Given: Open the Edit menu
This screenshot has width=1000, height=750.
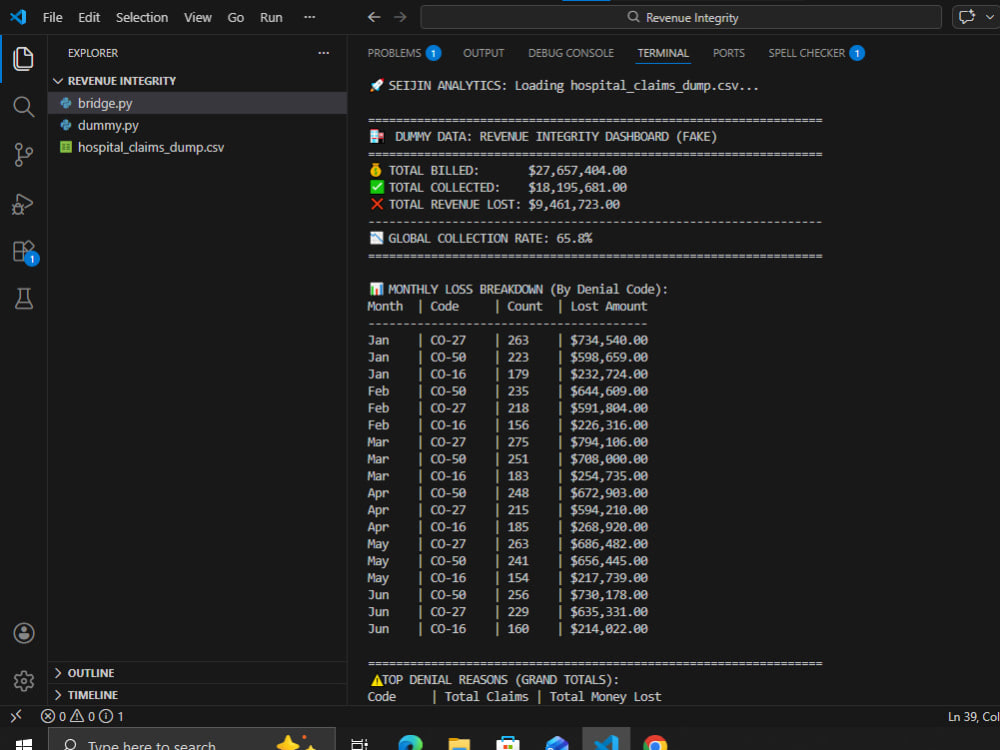Looking at the screenshot, I should [89, 17].
